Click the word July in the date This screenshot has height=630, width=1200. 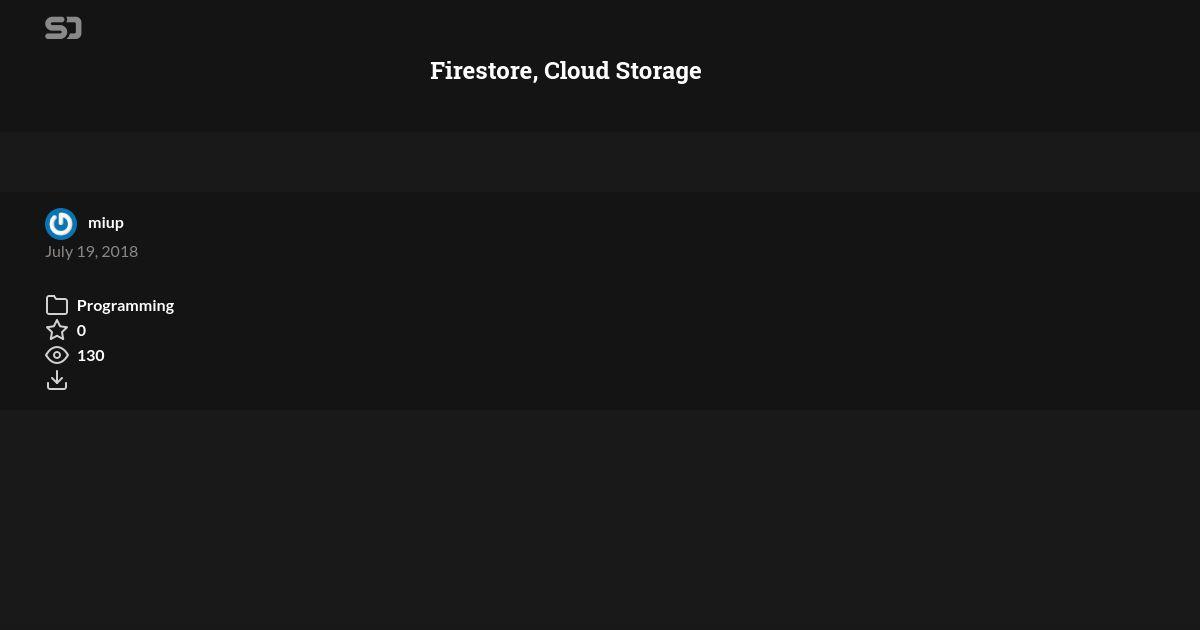click(x=59, y=251)
